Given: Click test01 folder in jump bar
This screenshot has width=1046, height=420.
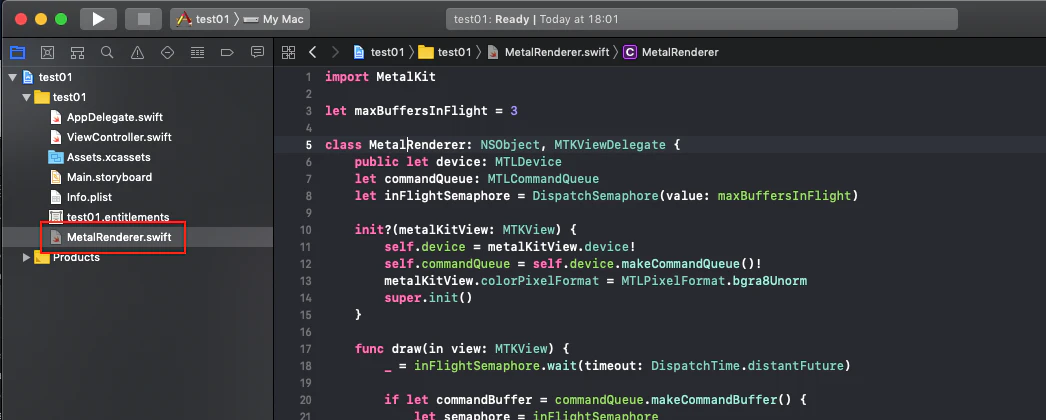Looking at the screenshot, I should coord(444,52).
